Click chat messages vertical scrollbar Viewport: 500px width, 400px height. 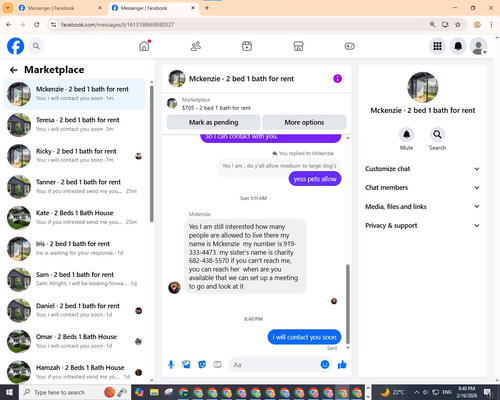click(348, 304)
